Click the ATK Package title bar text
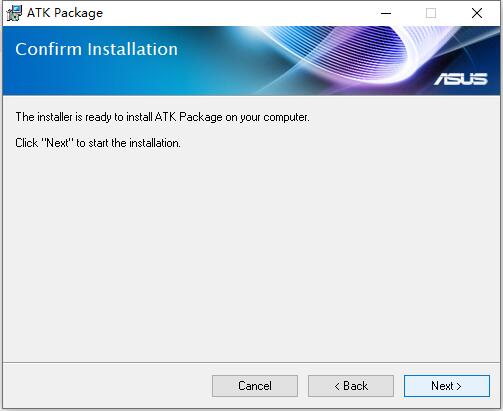This screenshot has width=503, height=411. coord(65,13)
